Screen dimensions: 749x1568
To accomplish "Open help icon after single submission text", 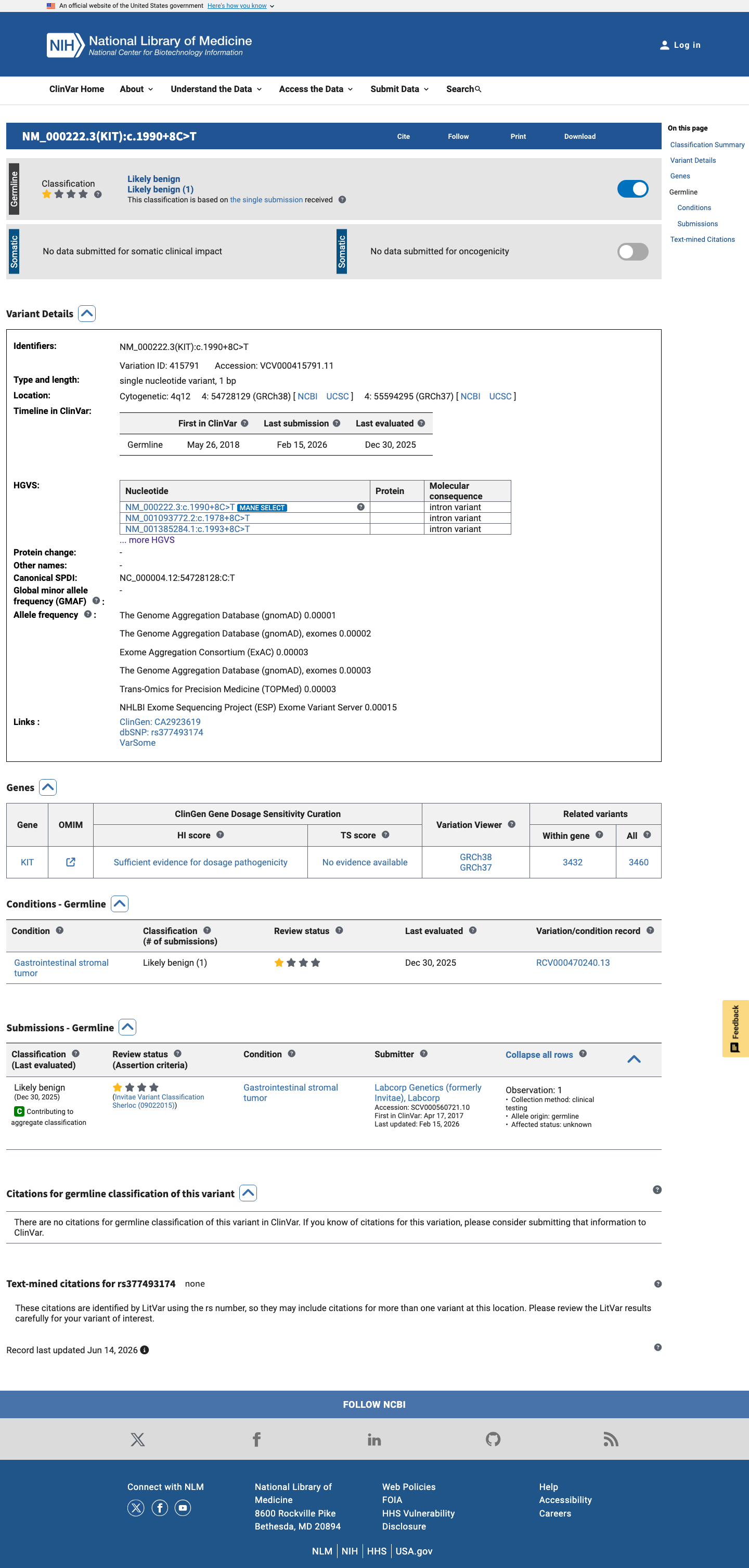I will pyautogui.click(x=342, y=200).
